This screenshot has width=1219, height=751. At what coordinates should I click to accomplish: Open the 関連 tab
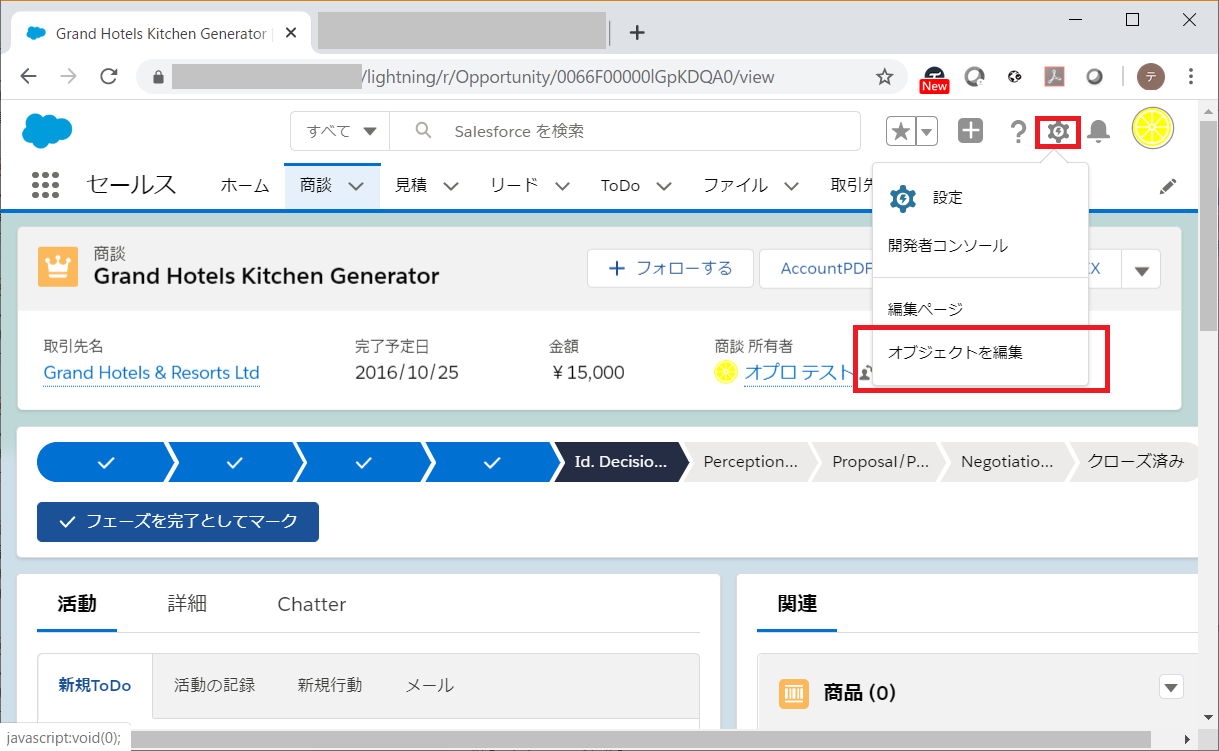pos(797,604)
